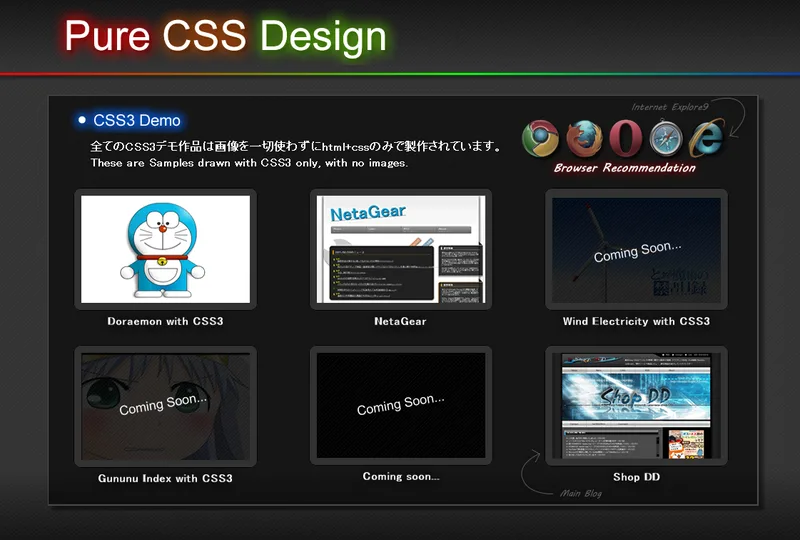Click the Gununu Index with CSS3 caption
Screen dimensions: 800x540
point(165,478)
